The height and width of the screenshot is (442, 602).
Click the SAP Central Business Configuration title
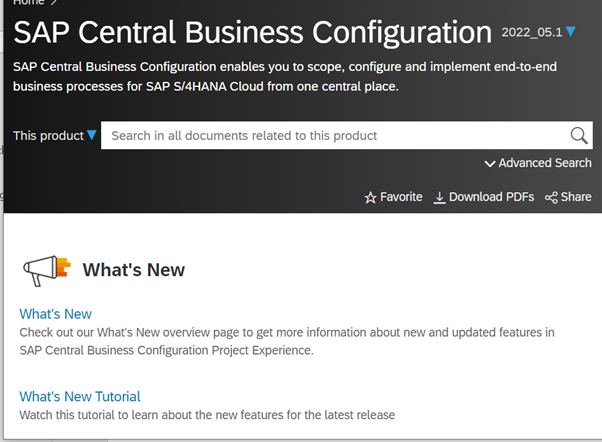(x=252, y=32)
